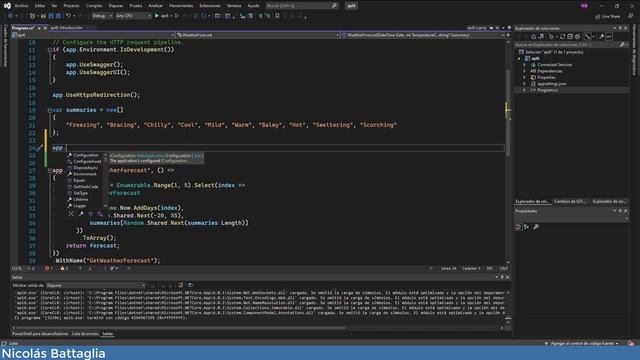640x360 pixels.
Task: Close the Program.cs tab
Action: [44, 28]
